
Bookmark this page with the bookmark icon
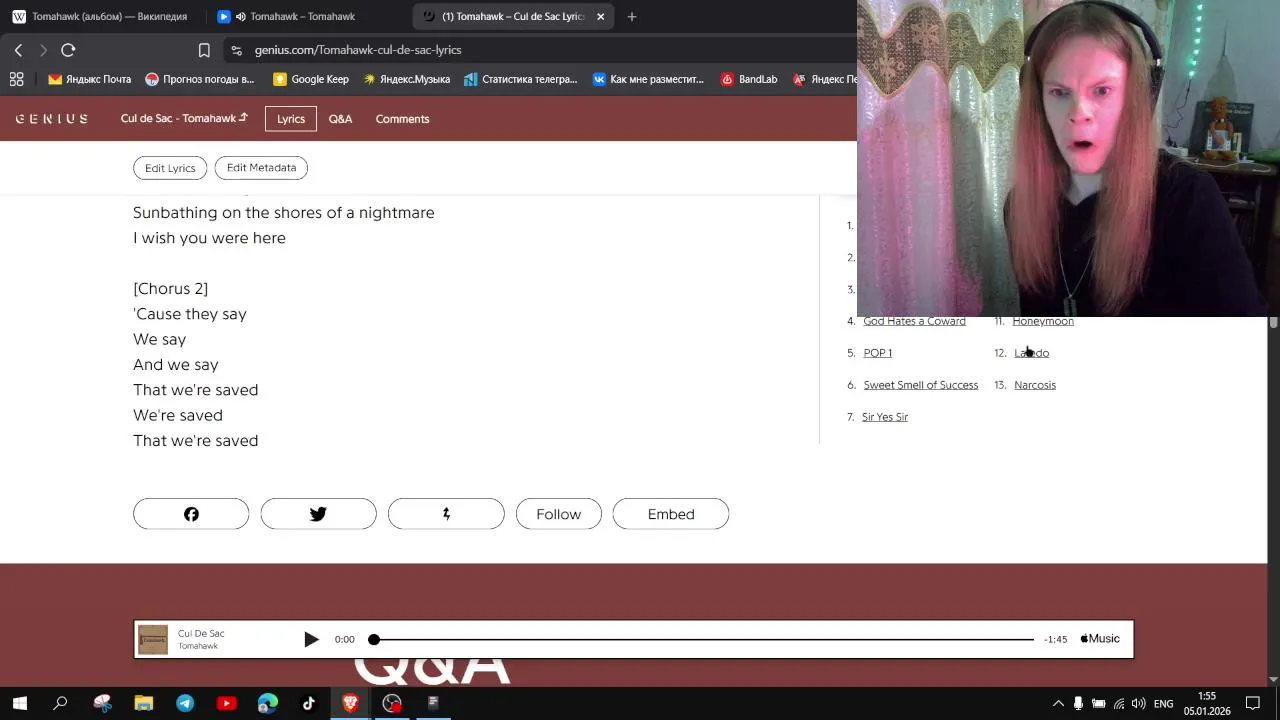click(204, 50)
